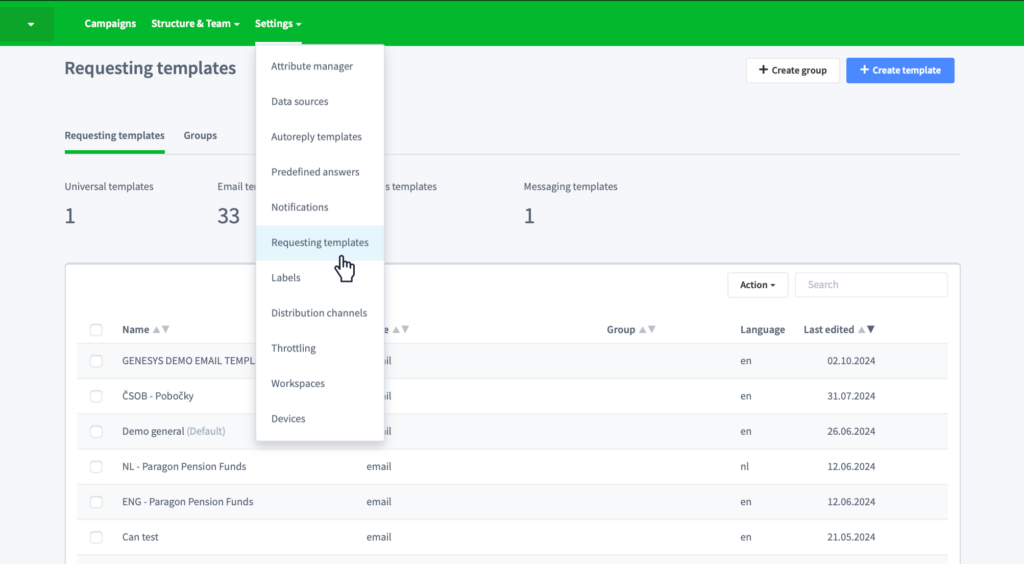The image size is (1024, 564).
Task: Click the Language column header
Action: 762,330
